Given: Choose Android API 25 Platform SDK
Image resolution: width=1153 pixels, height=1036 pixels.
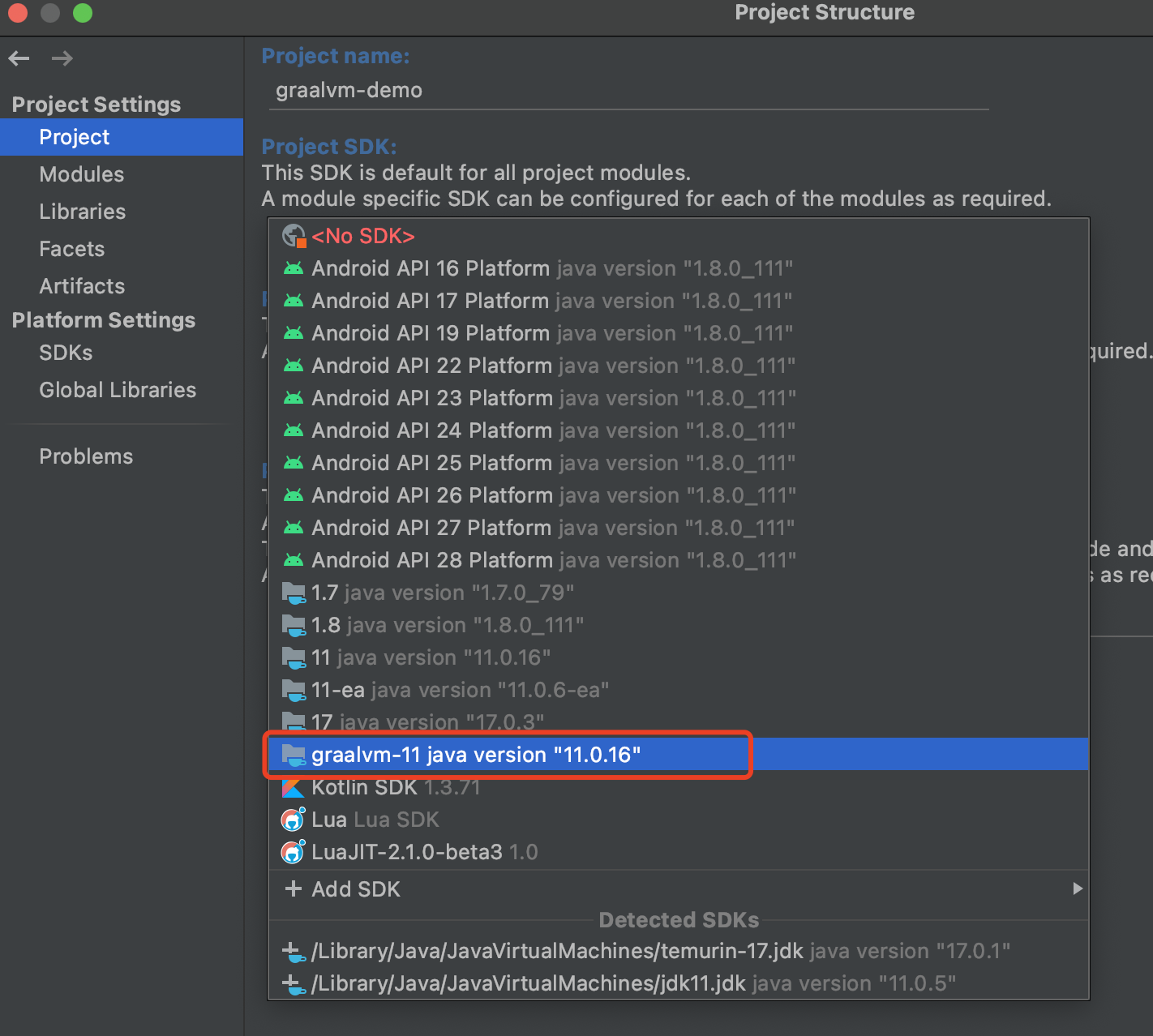Looking at the screenshot, I should (678, 463).
